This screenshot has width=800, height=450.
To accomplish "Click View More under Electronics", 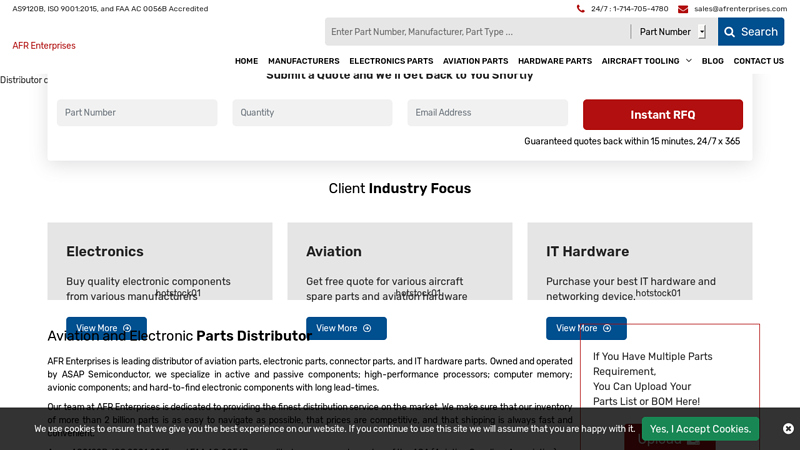I will 106,328.
